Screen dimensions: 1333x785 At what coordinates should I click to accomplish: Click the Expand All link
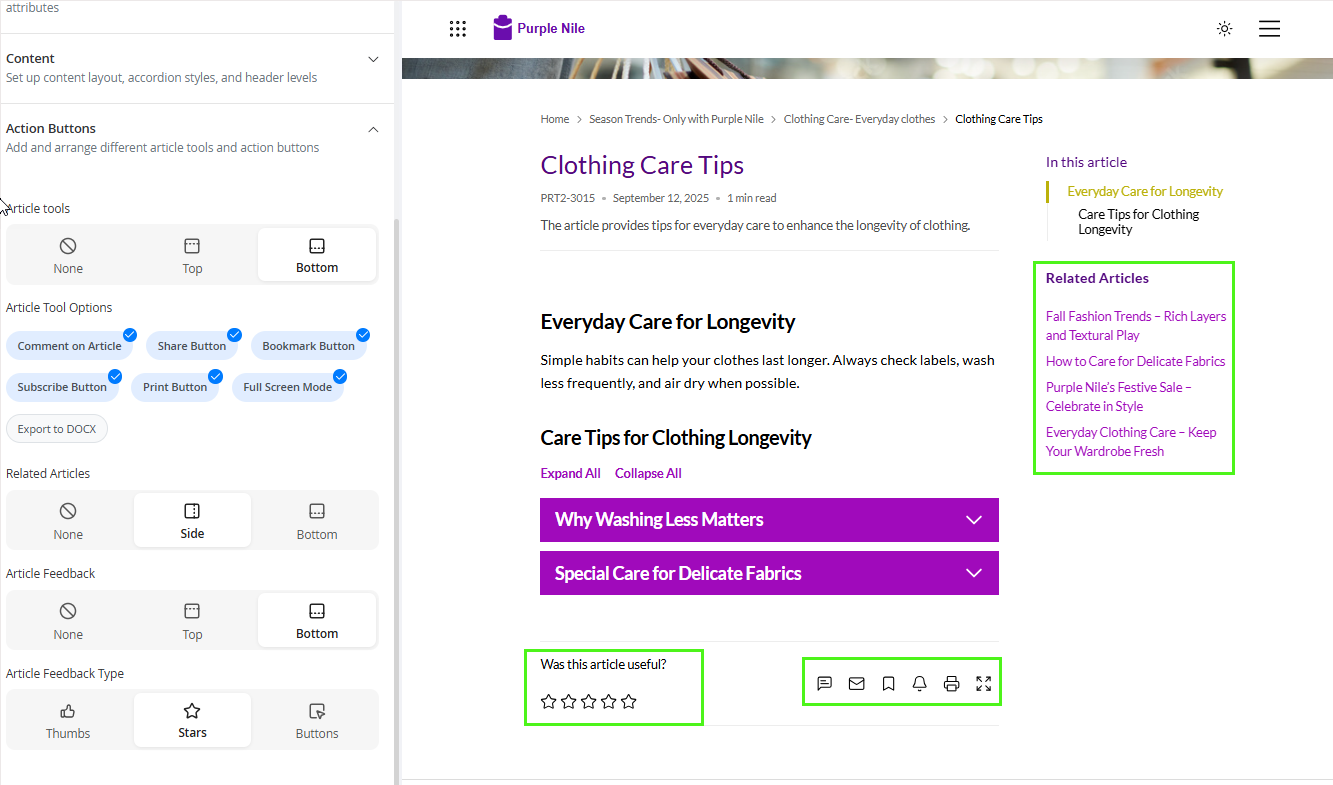tap(570, 473)
